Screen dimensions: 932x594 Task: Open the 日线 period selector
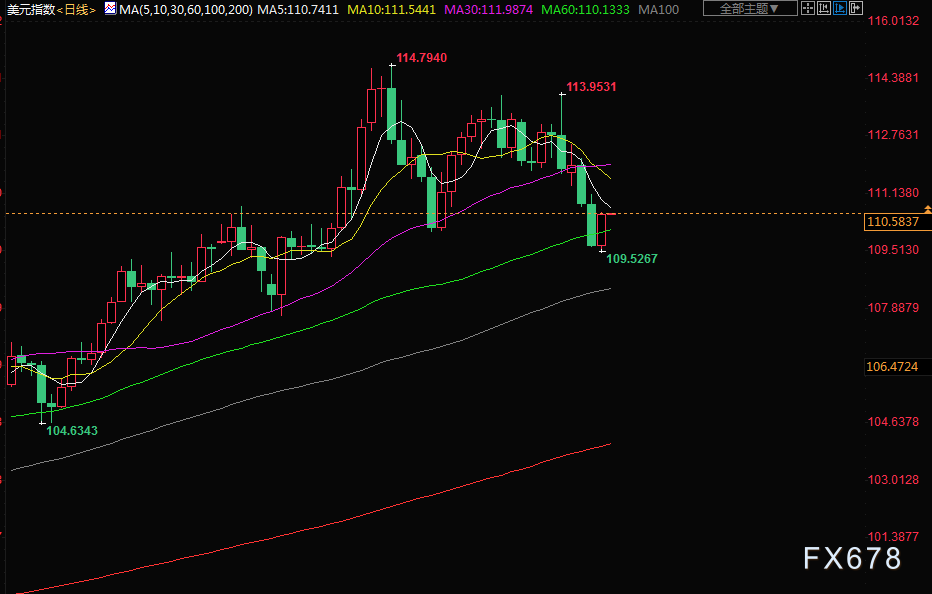76,9
